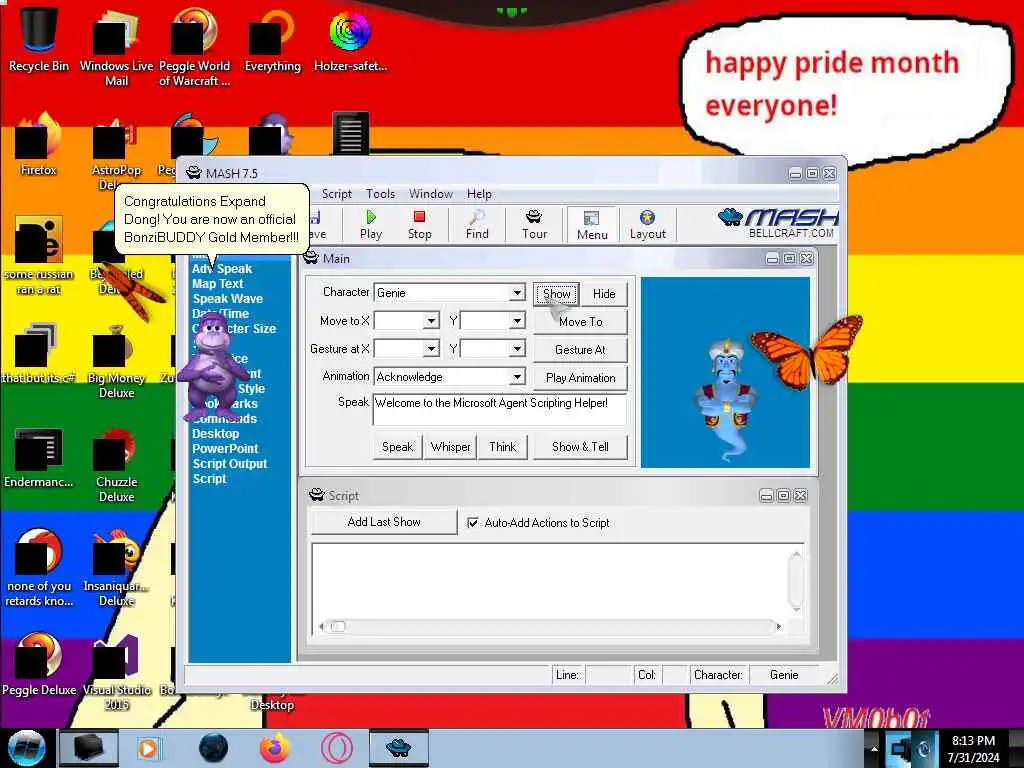Viewport: 1024px width, 768px height.
Task: Click the script vertical scrollbar
Action: click(x=795, y=581)
